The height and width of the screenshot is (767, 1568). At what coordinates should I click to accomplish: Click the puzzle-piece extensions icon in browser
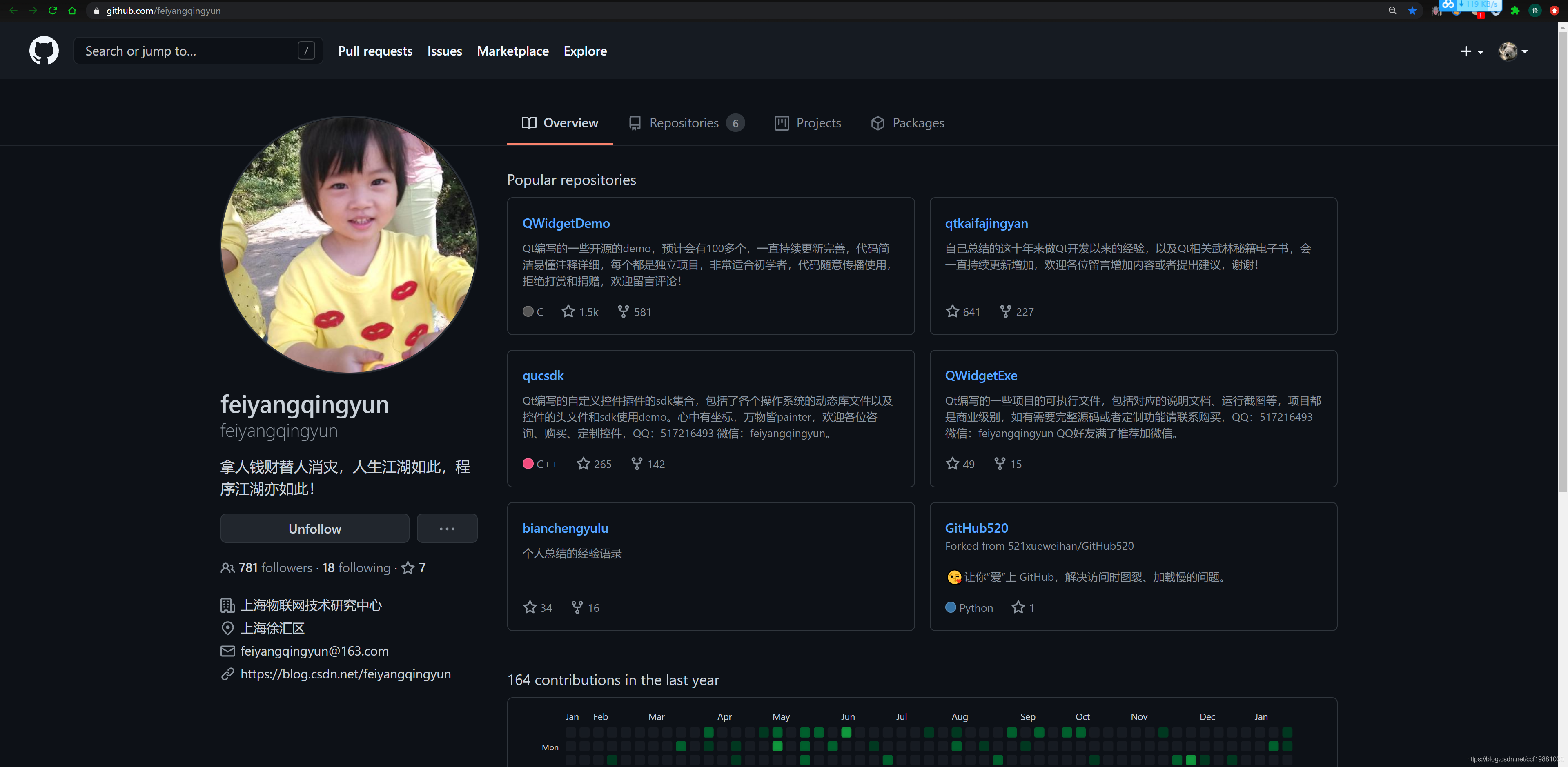1515,10
